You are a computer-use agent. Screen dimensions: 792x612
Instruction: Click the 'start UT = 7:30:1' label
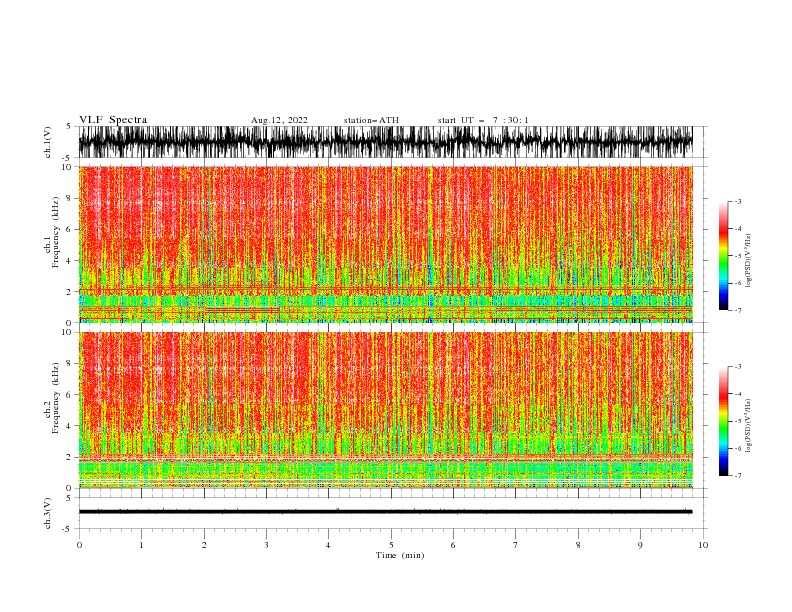click(x=483, y=120)
